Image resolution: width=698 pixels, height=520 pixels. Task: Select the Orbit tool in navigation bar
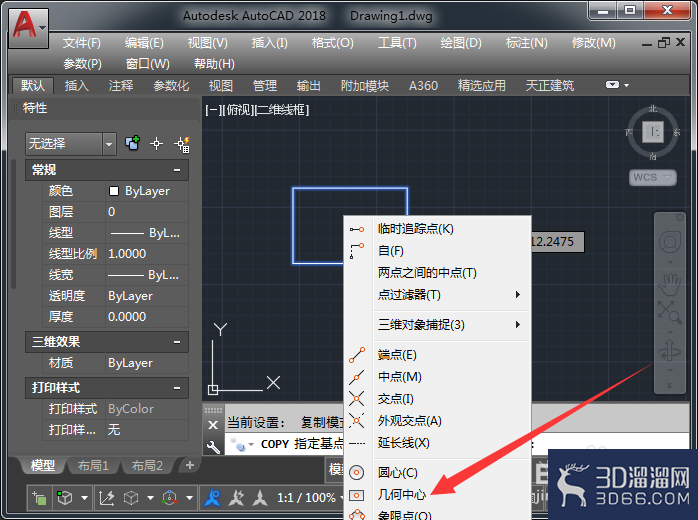(x=670, y=350)
